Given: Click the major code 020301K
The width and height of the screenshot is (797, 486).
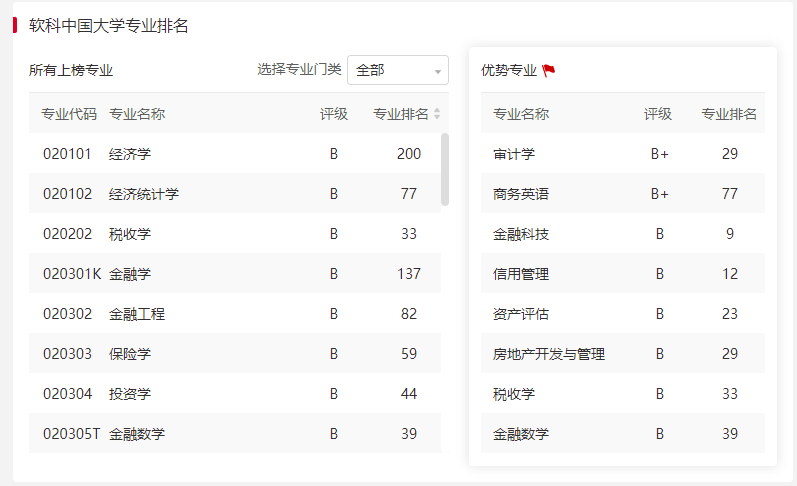Looking at the screenshot, I should pos(72,274).
